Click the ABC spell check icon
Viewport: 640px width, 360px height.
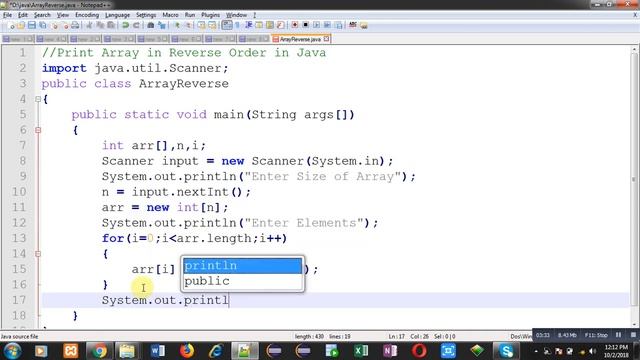click(353, 25)
